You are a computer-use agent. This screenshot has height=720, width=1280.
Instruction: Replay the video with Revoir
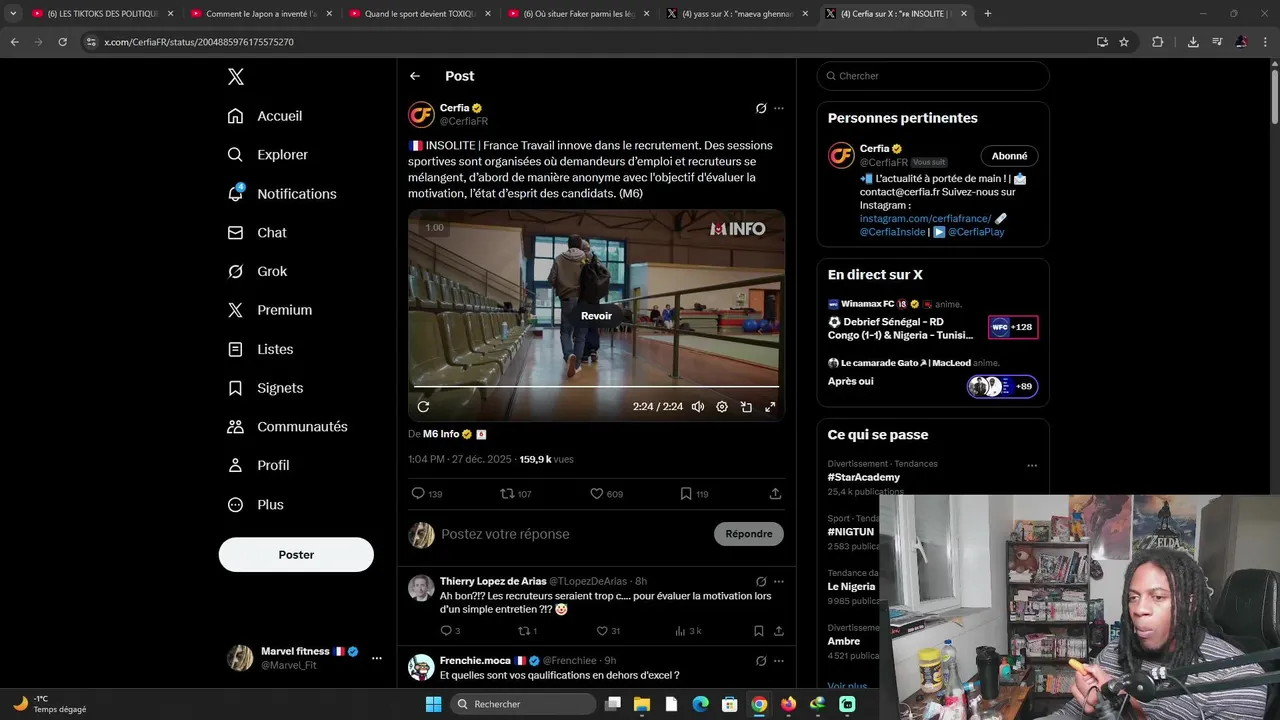(596, 316)
